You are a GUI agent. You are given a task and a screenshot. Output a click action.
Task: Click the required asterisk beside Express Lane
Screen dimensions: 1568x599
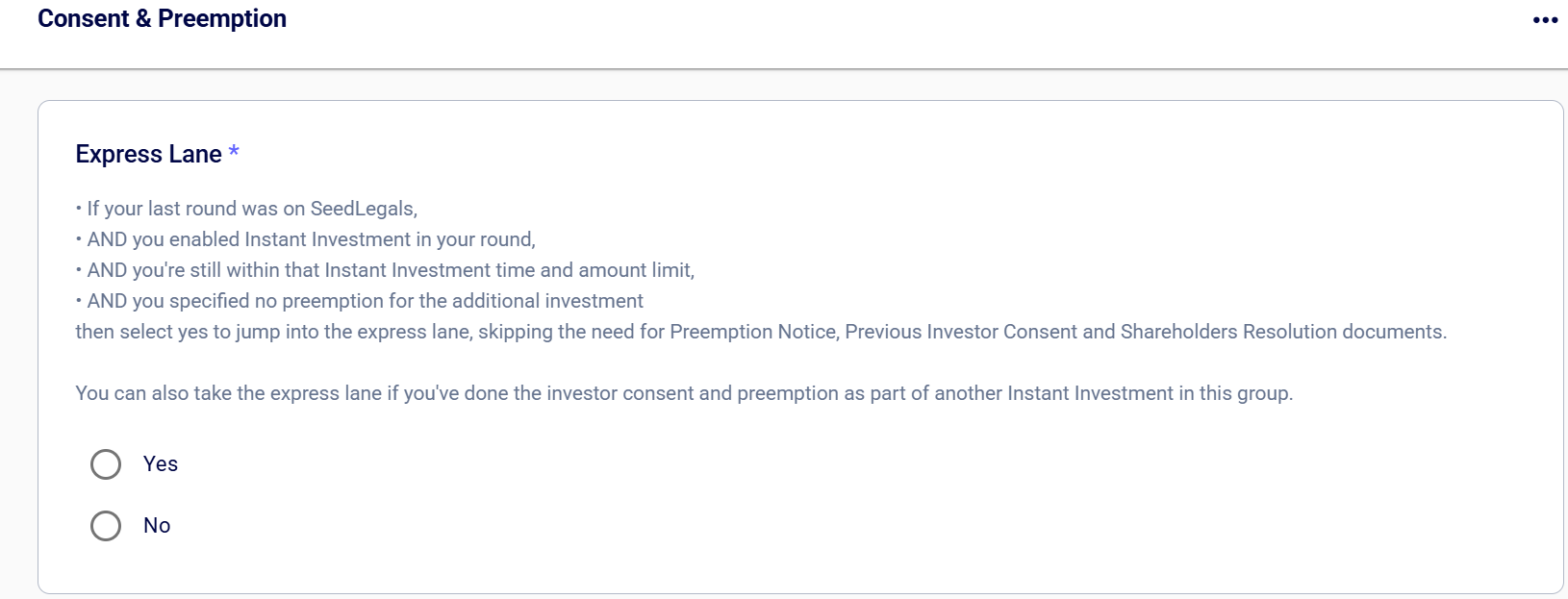[234, 153]
